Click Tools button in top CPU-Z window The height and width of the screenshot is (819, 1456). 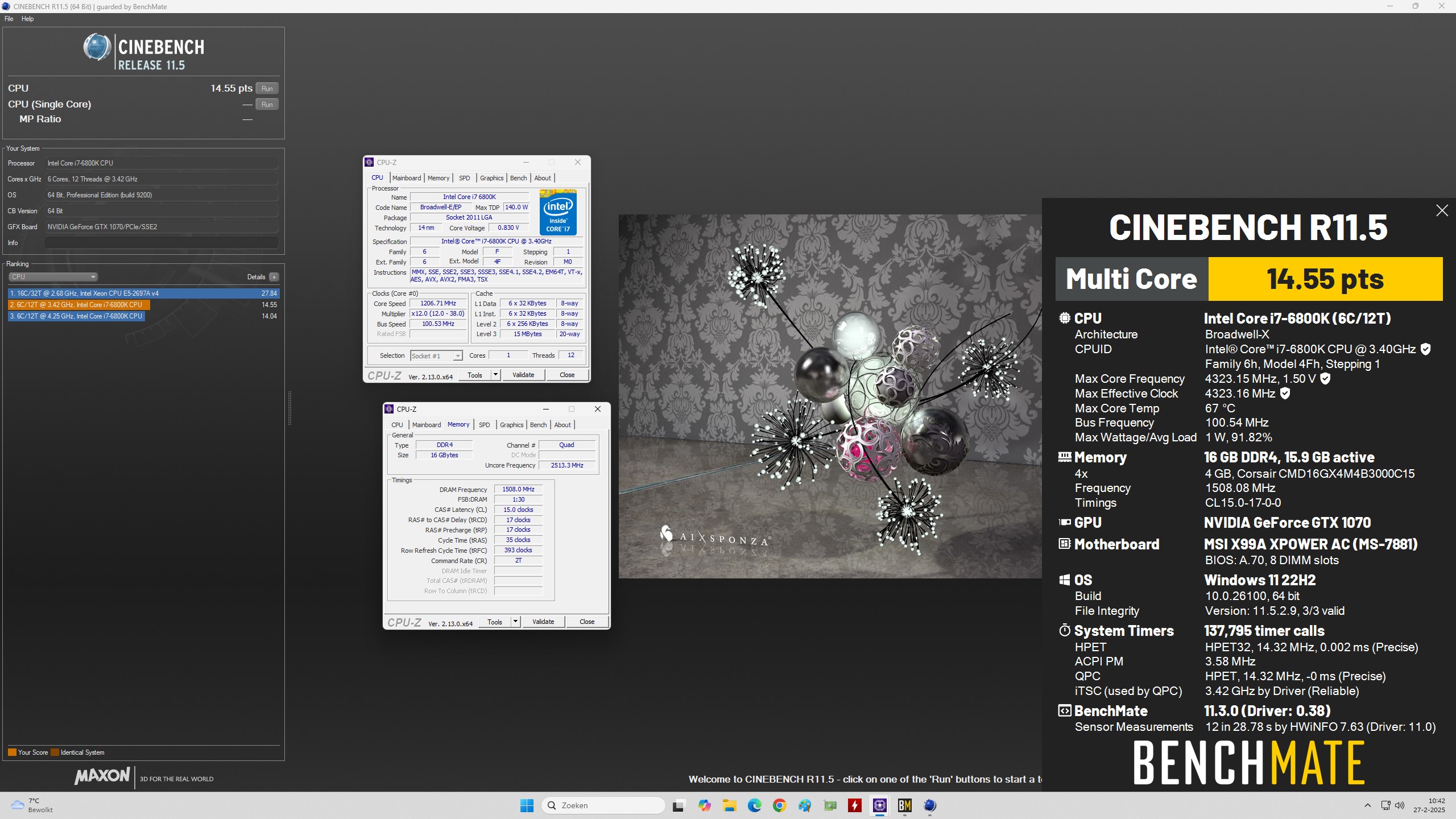[x=475, y=375]
